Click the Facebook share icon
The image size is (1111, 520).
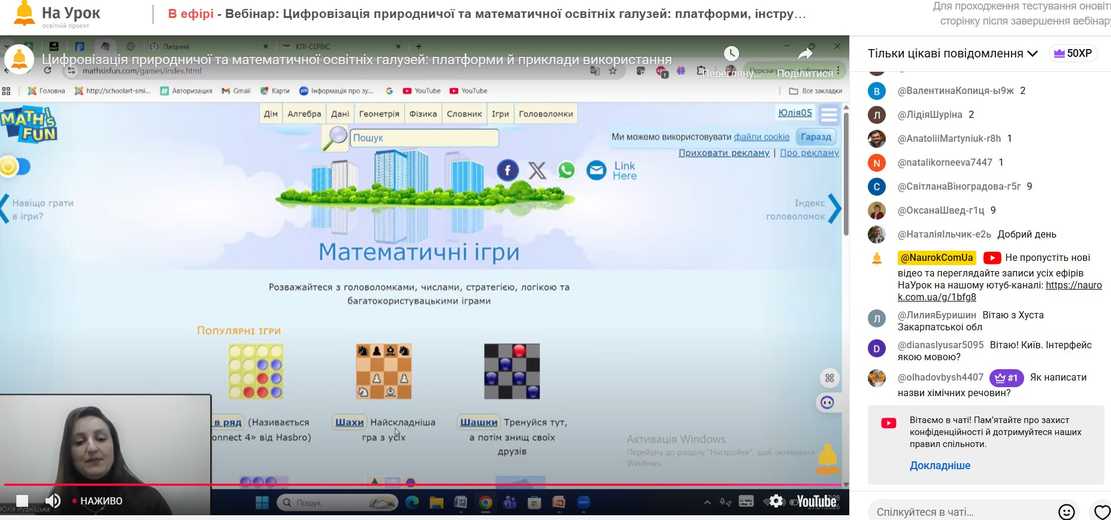click(x=508, y=170)
